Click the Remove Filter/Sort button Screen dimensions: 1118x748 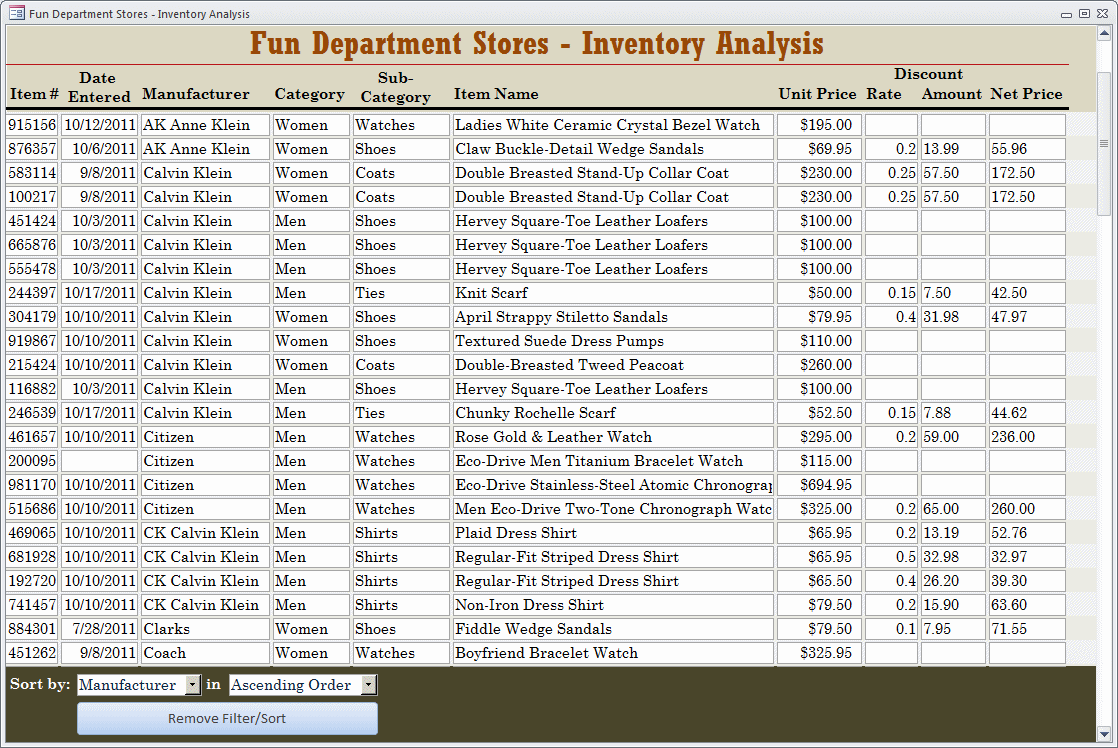[x=227, y=719]
